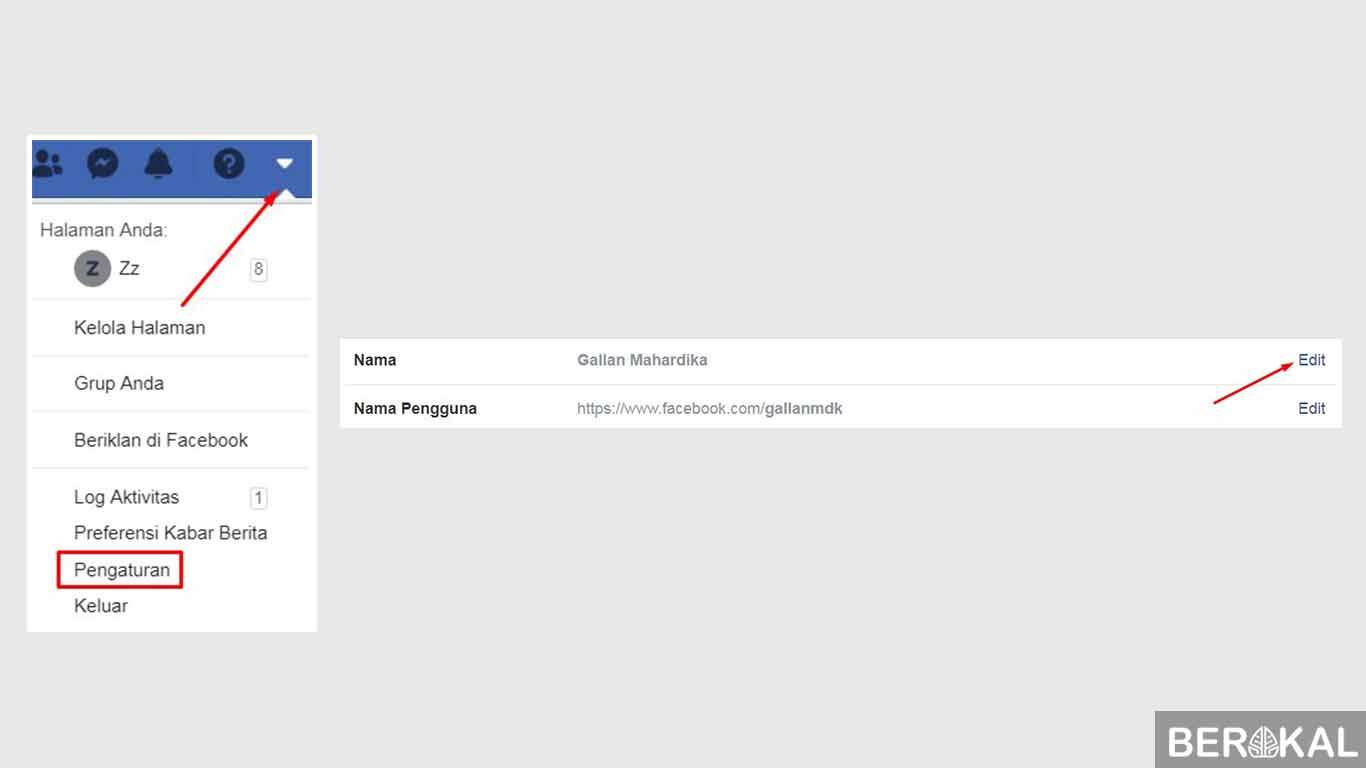The width and height of the screenshot is (1366, 768).
Task: Click the Nama label
Action: [x=375, y=360]
